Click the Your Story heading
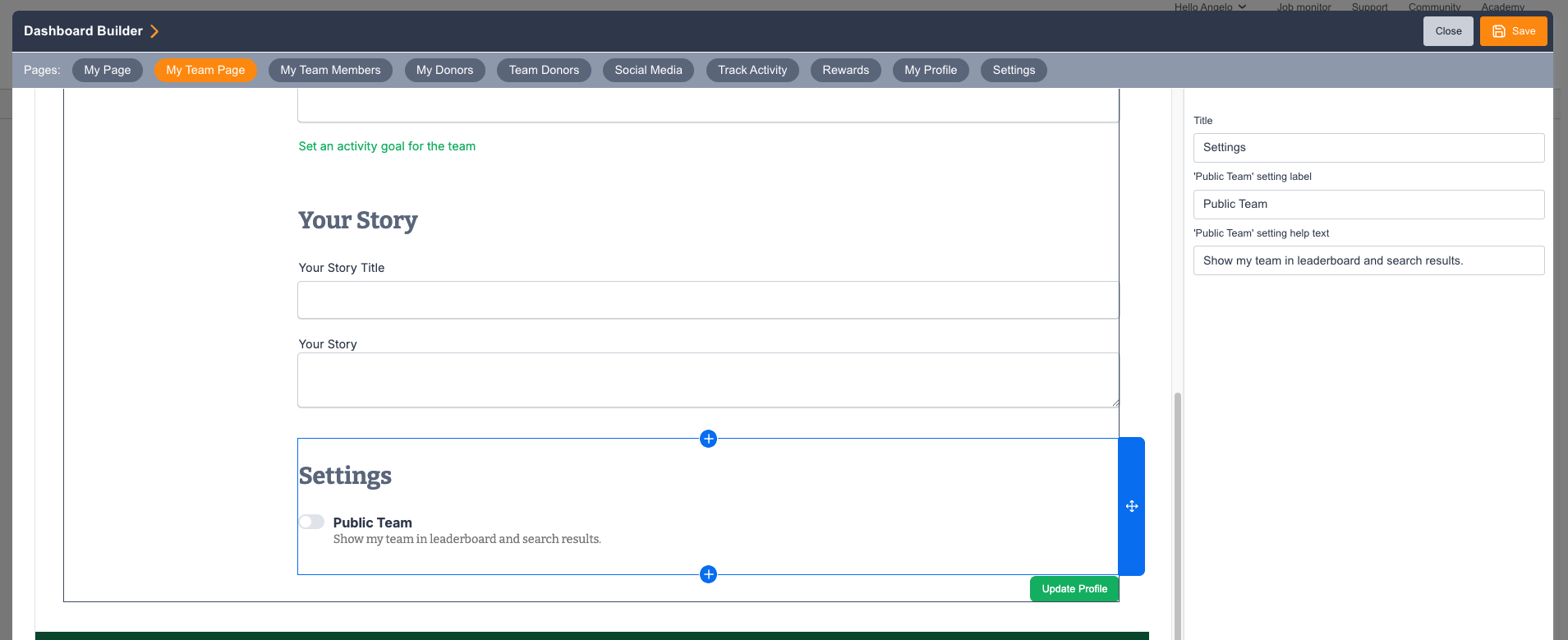 coord(358,220)
